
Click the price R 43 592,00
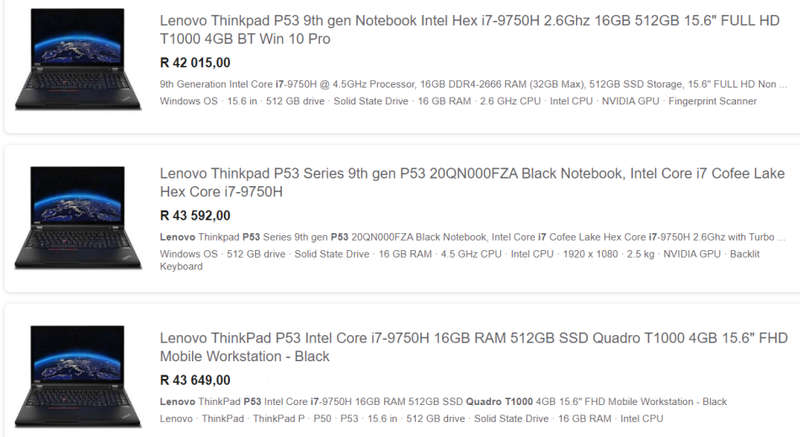(x=195, y=216)
